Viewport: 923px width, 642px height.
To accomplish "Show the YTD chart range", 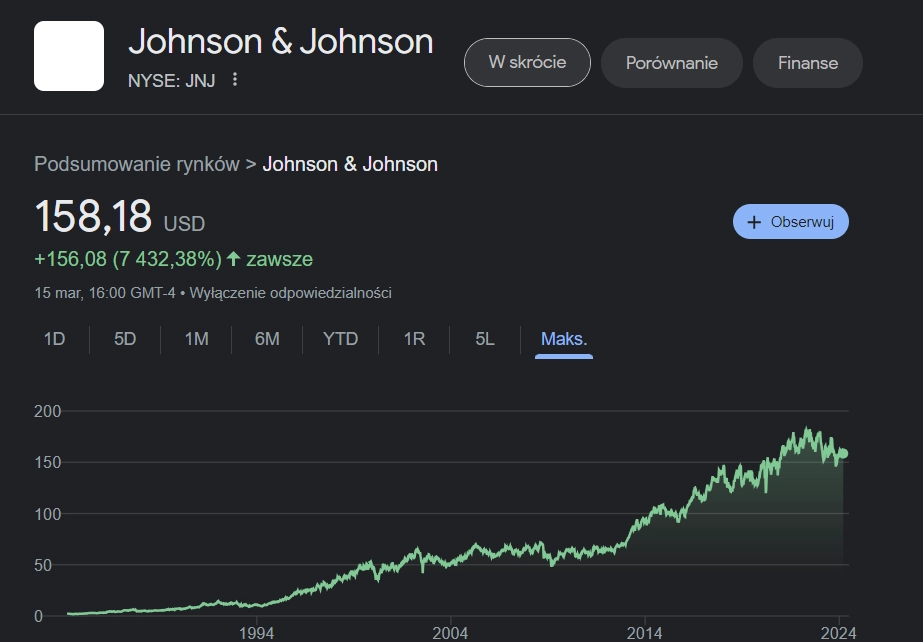I will tap(340, 339).
